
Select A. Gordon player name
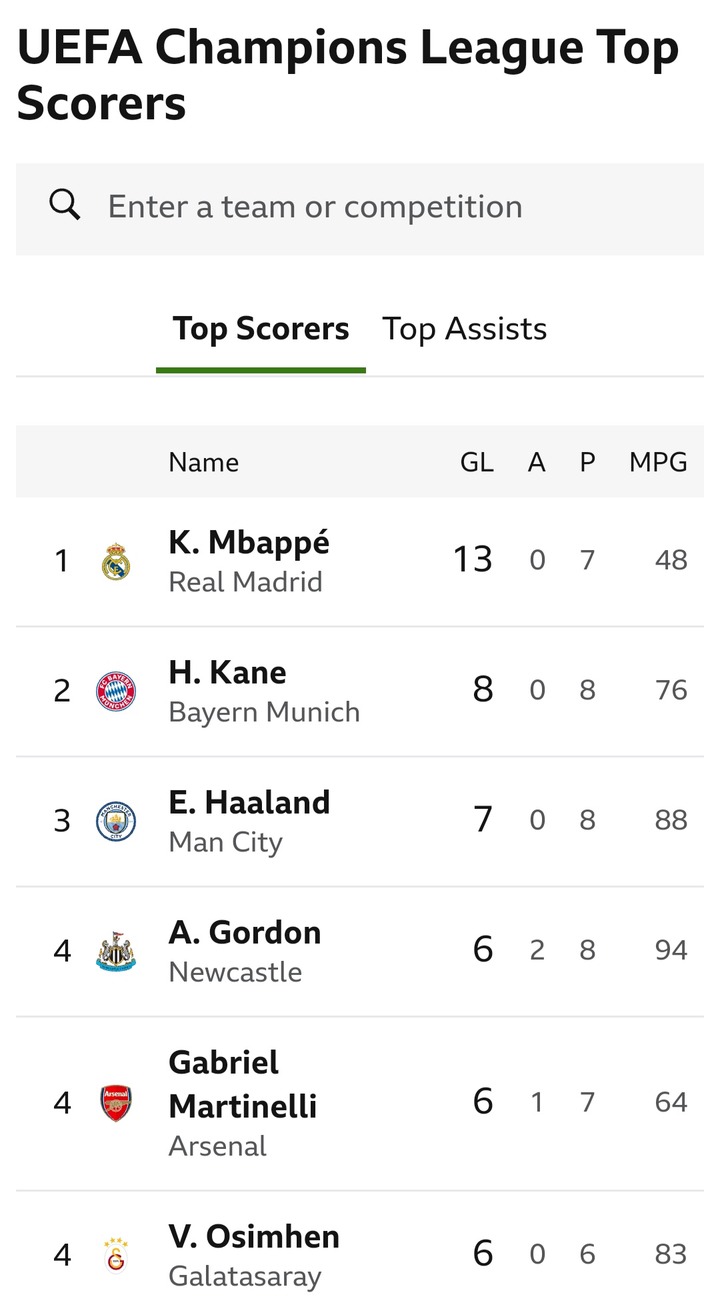(x=245, y=933)
